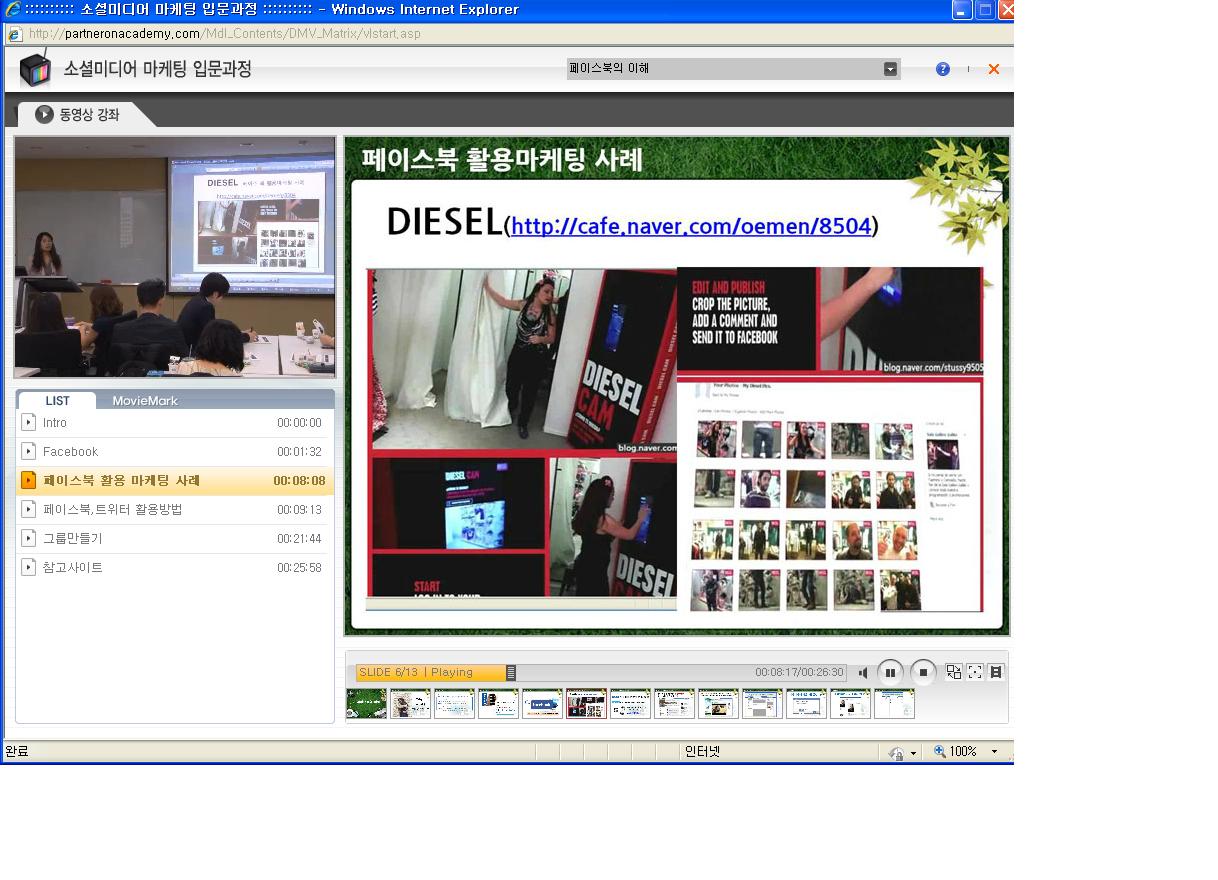Jump to the slide 11 thumbnail
Image resolution: width=1218 pixels, height=880 pixels.
[807, 703]
